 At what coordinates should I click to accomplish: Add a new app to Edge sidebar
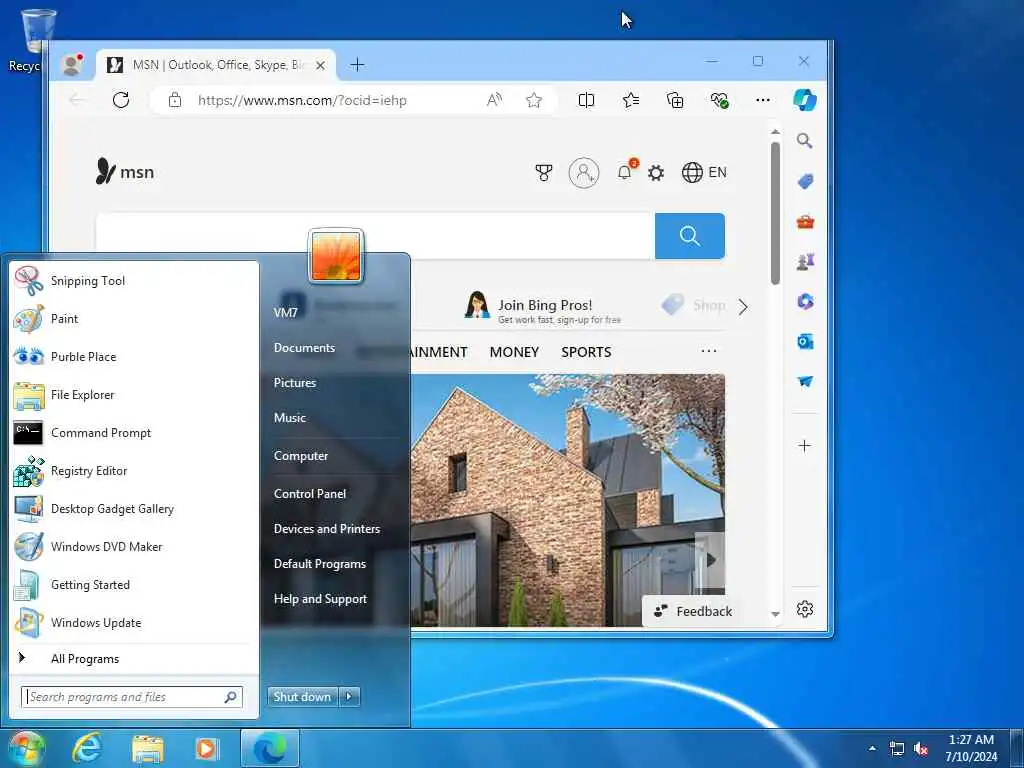coord(805,446)
